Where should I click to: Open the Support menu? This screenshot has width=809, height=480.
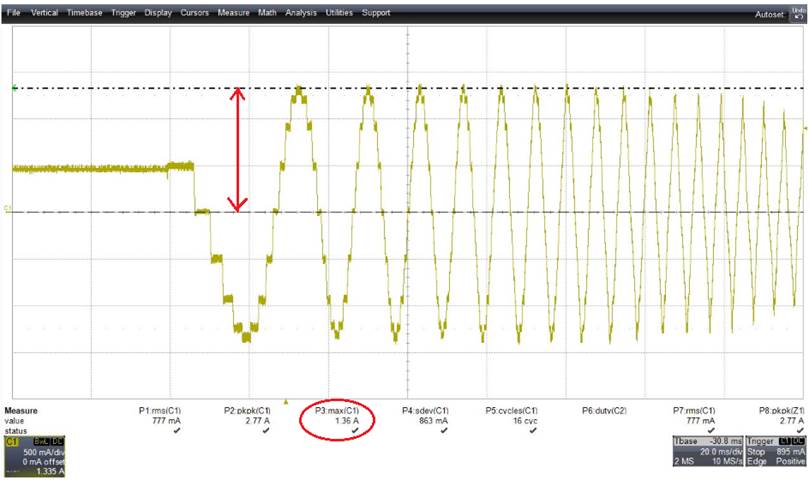[x=376, y=12]
